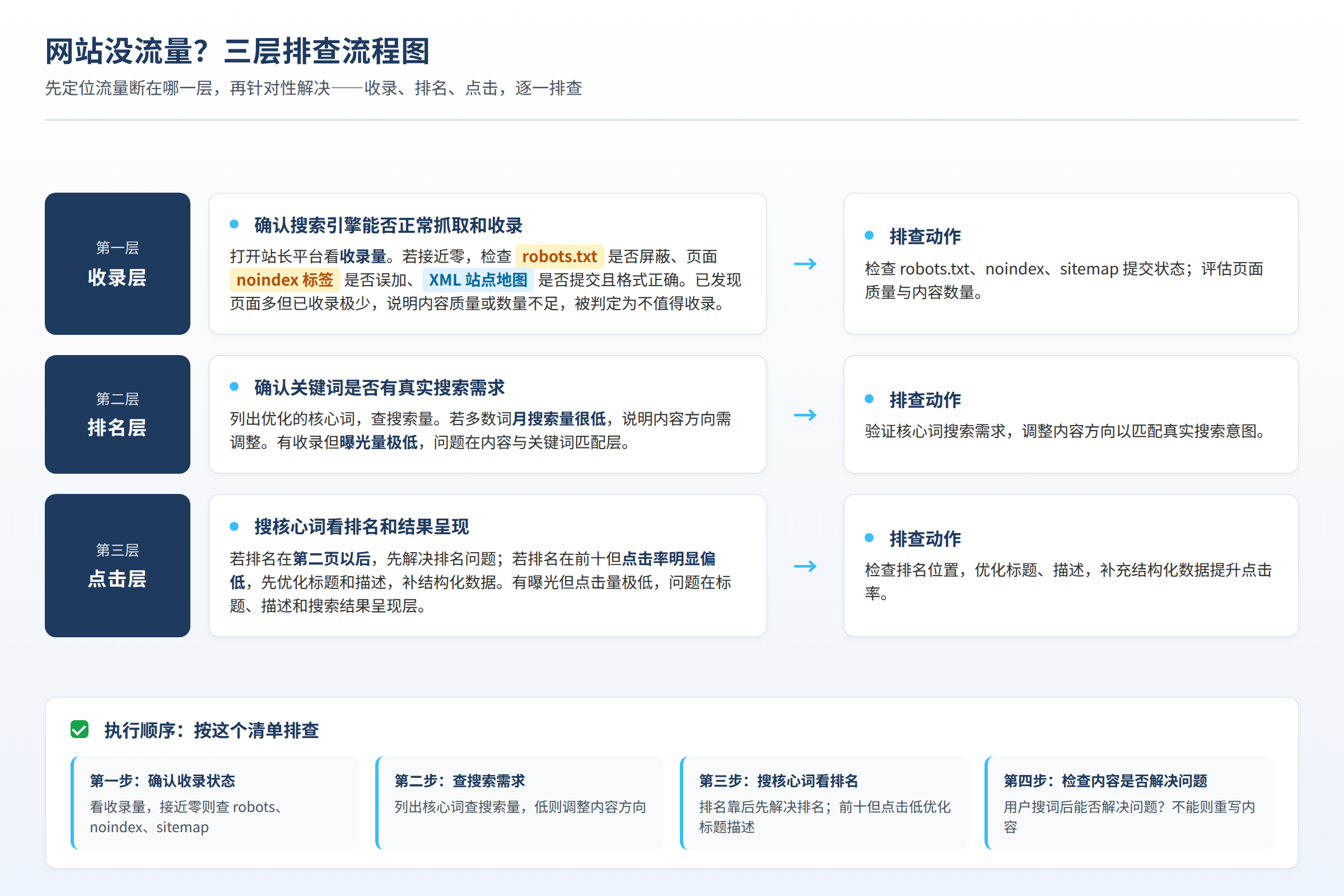Screen dimensions: 1344x896
Task: Click 排查动作 heading in the 排名层 row
Action: pyautogui.click(x=925, y=400)
